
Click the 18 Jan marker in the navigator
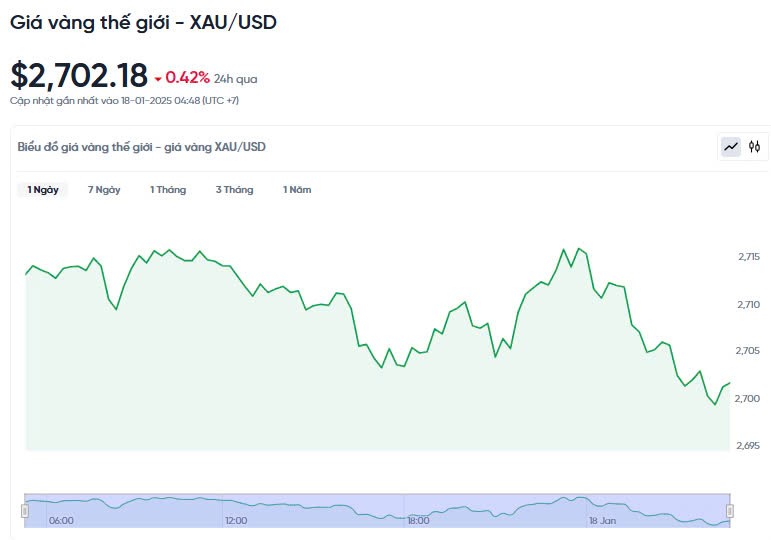tap(602, 520)
